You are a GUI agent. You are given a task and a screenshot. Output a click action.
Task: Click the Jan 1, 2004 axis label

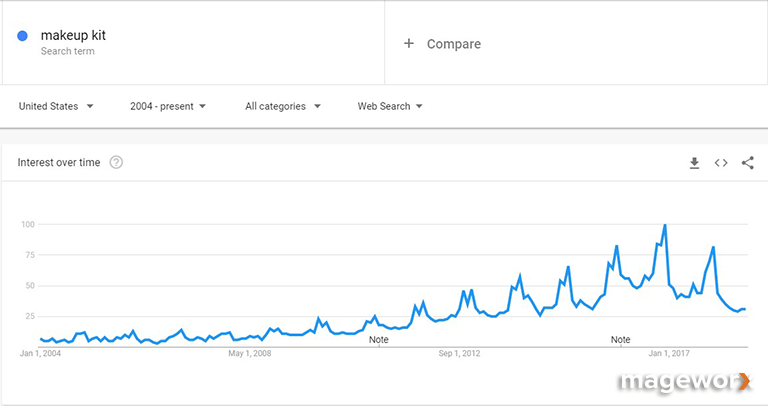[40, 353]
